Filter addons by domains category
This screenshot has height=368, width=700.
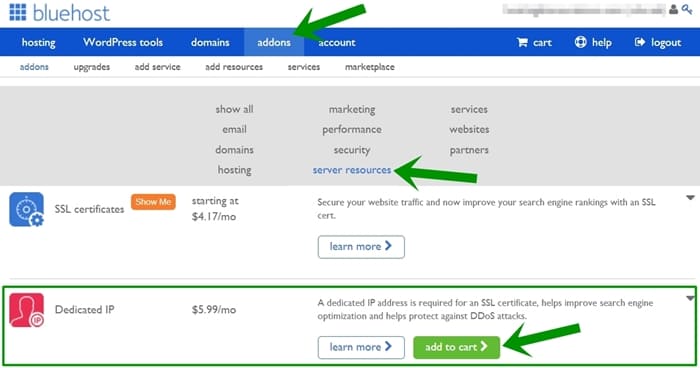[234, 150]
